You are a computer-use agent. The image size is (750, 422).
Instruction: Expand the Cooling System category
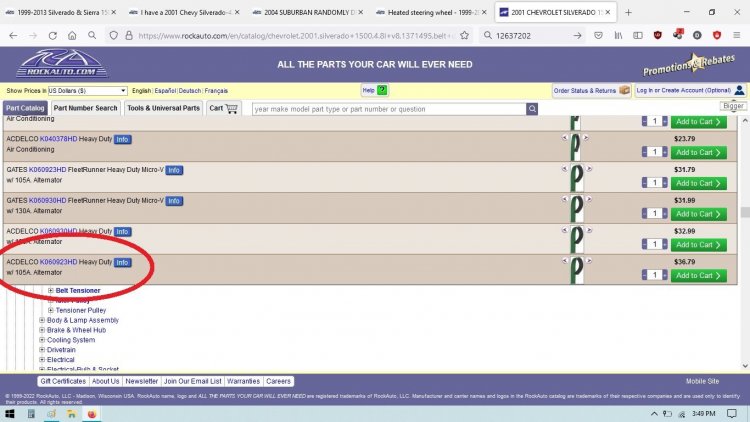coord(42,340)
